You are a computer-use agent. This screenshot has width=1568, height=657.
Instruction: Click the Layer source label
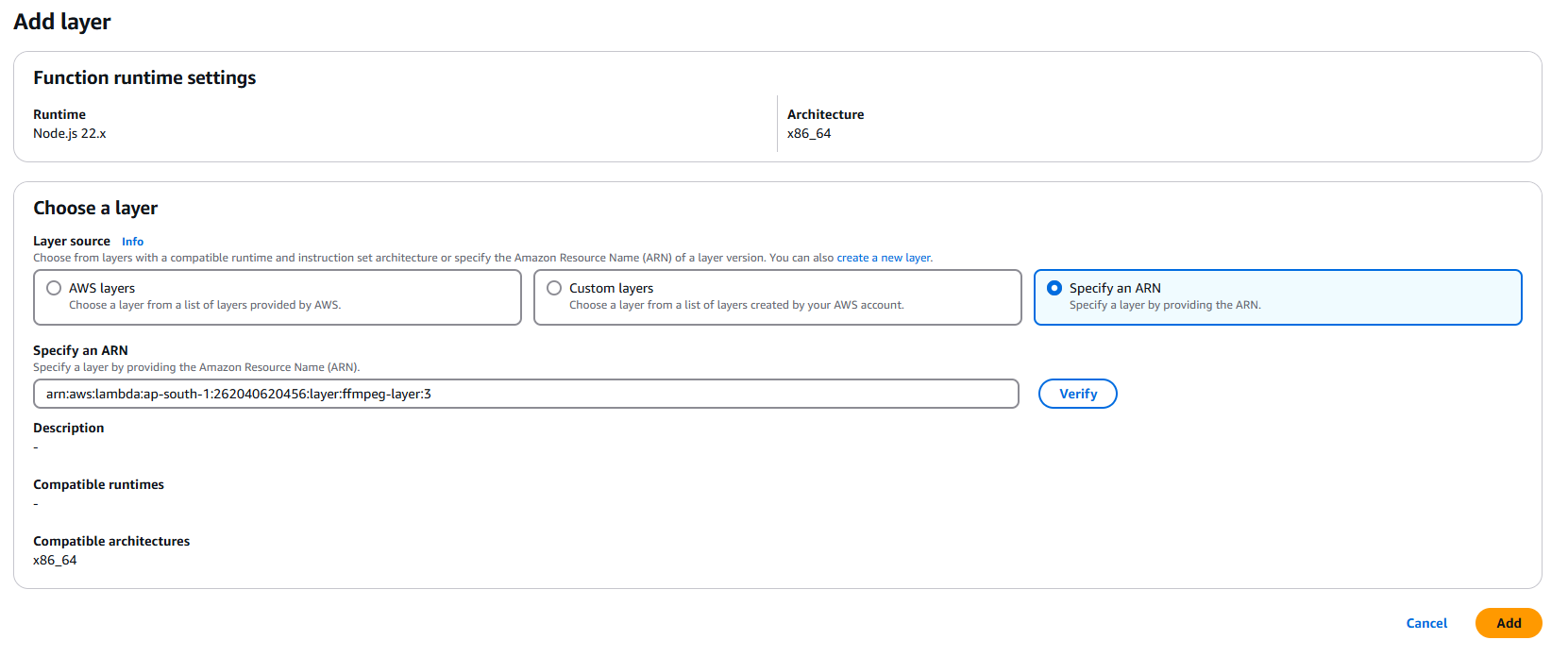pos(72,241)
